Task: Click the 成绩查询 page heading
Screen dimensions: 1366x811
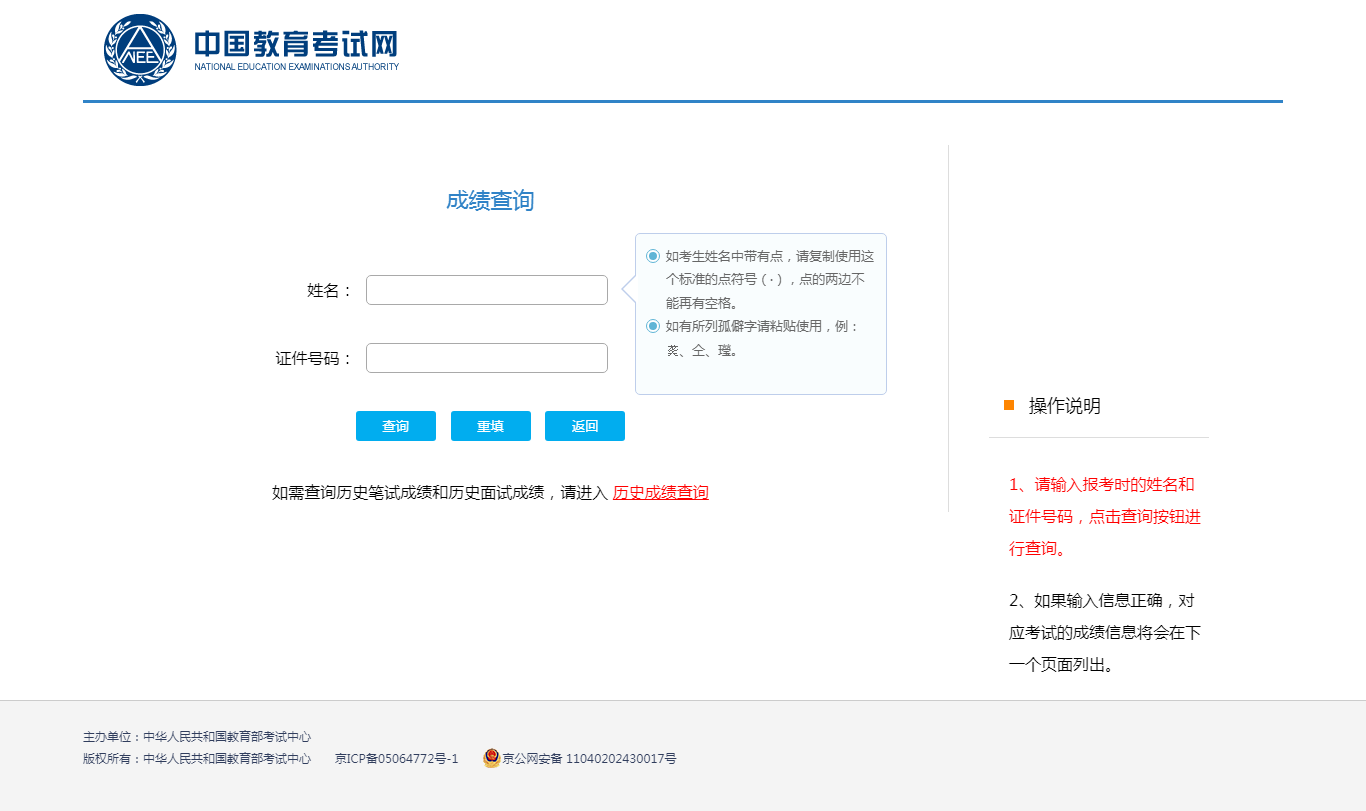Action: pos(489,200)
